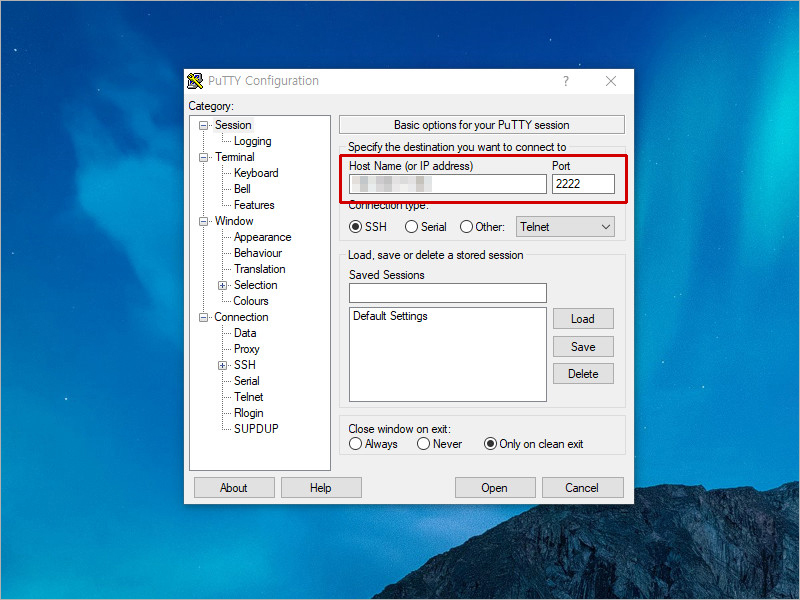Screen dimensions: 800x600
Task: Collapse the Connection tree node
Action: pos(203,317)
